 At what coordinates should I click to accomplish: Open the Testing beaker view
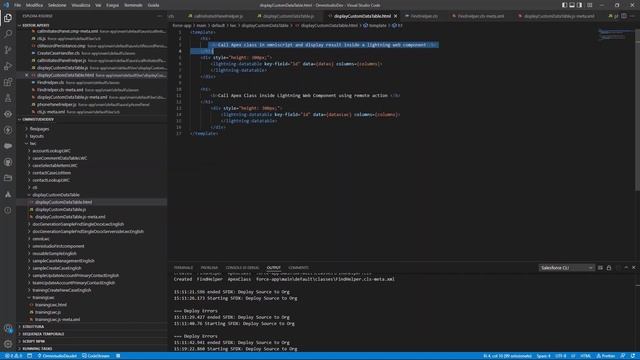[x=8, y=98]
